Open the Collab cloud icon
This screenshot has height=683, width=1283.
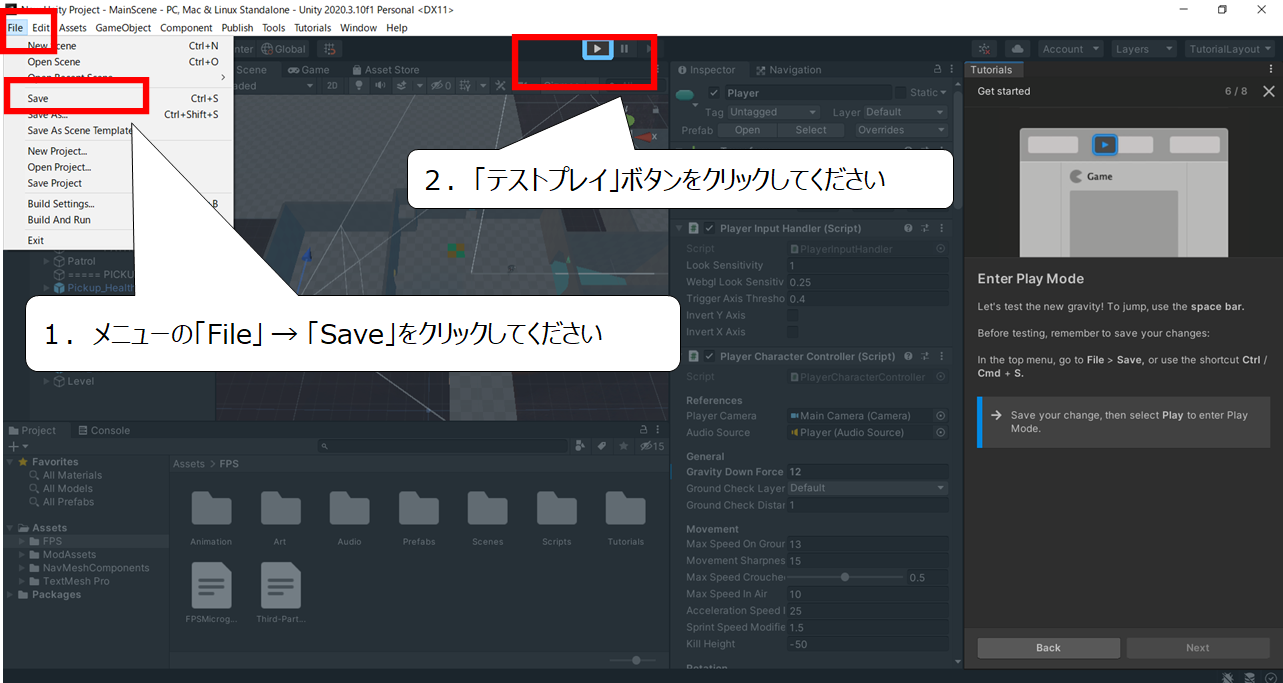1017,49
